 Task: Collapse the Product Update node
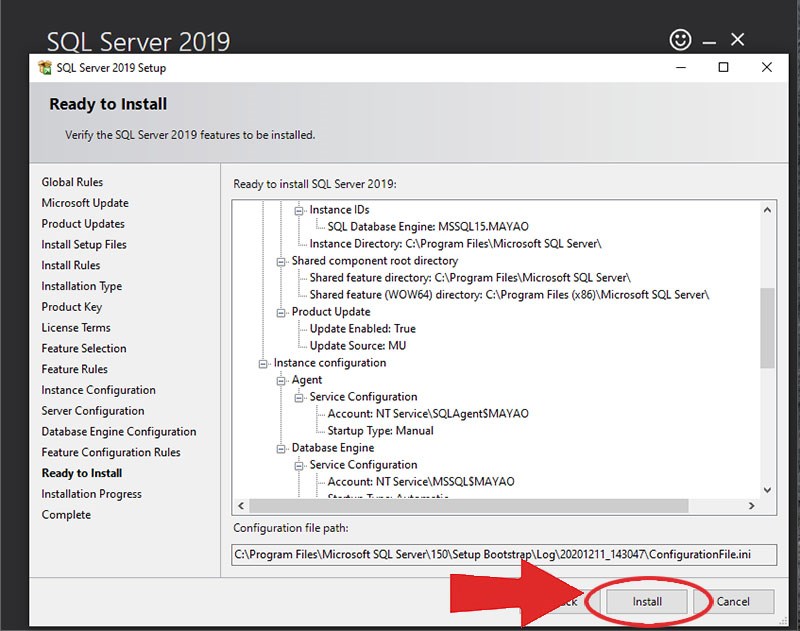282,312
